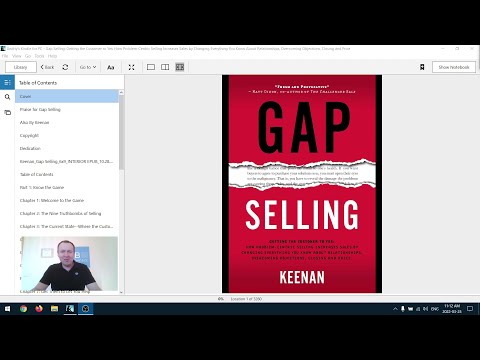Open the Library view
This screenshot has height=360, width=480.
pos(21,67)
